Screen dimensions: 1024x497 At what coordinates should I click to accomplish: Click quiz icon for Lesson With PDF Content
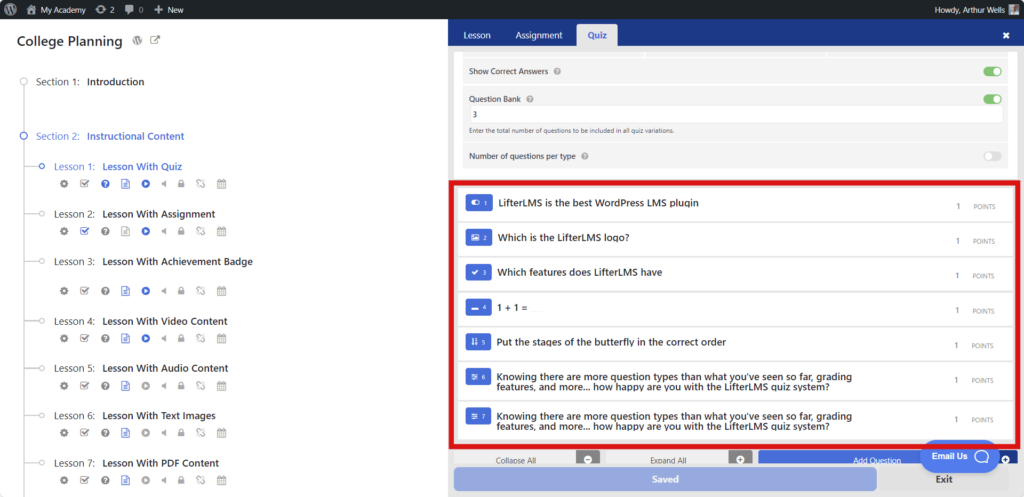click(105, 480)
